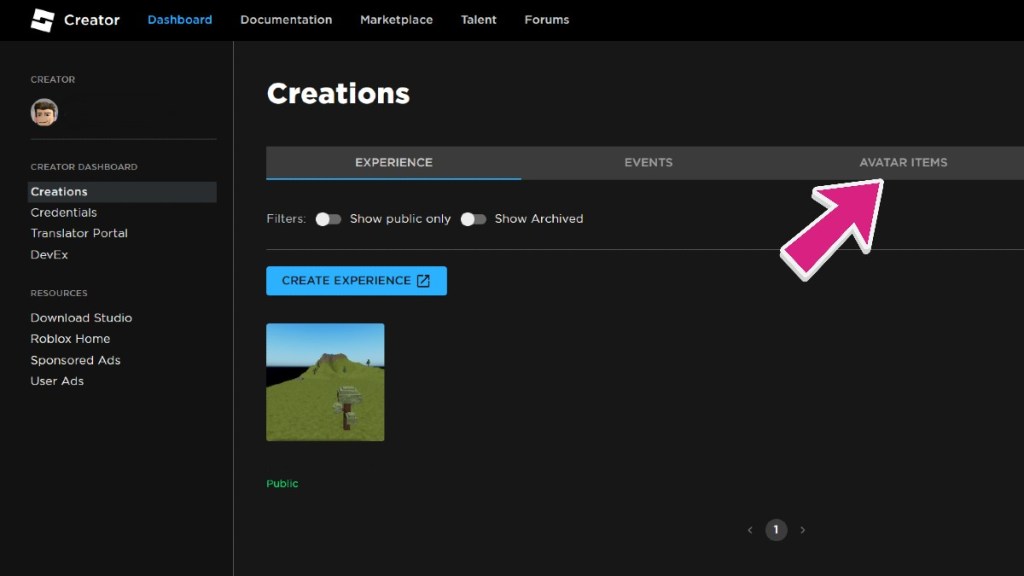
Task: Toggle Show public only filter
Action: point(328,219)
